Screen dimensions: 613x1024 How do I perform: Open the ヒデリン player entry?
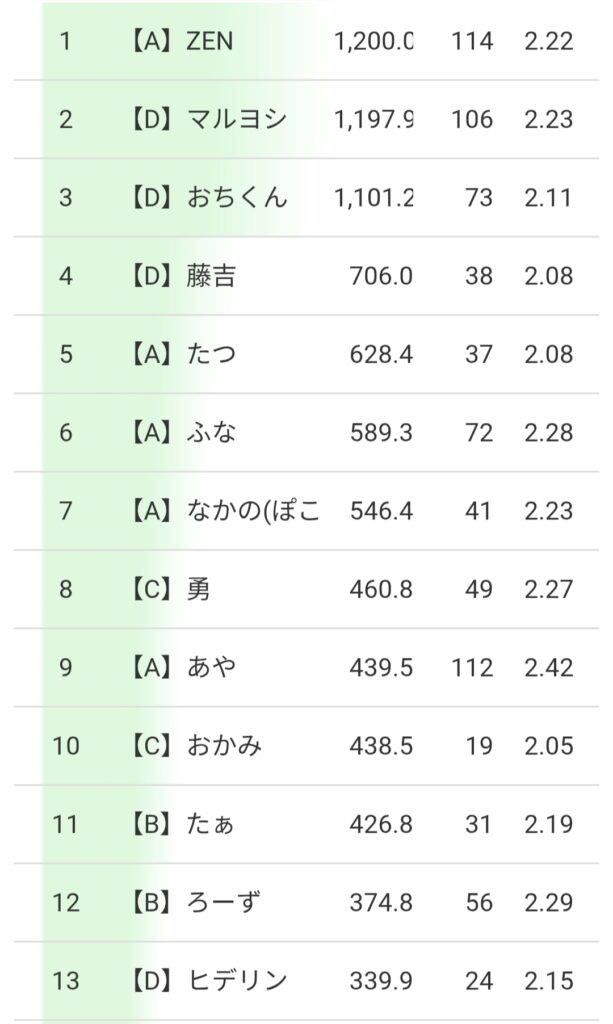tap(237, 981)
